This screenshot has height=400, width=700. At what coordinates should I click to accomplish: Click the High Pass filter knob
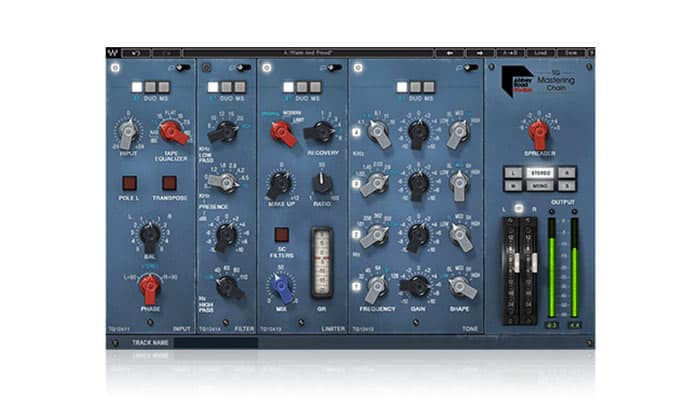pos(229,287)
